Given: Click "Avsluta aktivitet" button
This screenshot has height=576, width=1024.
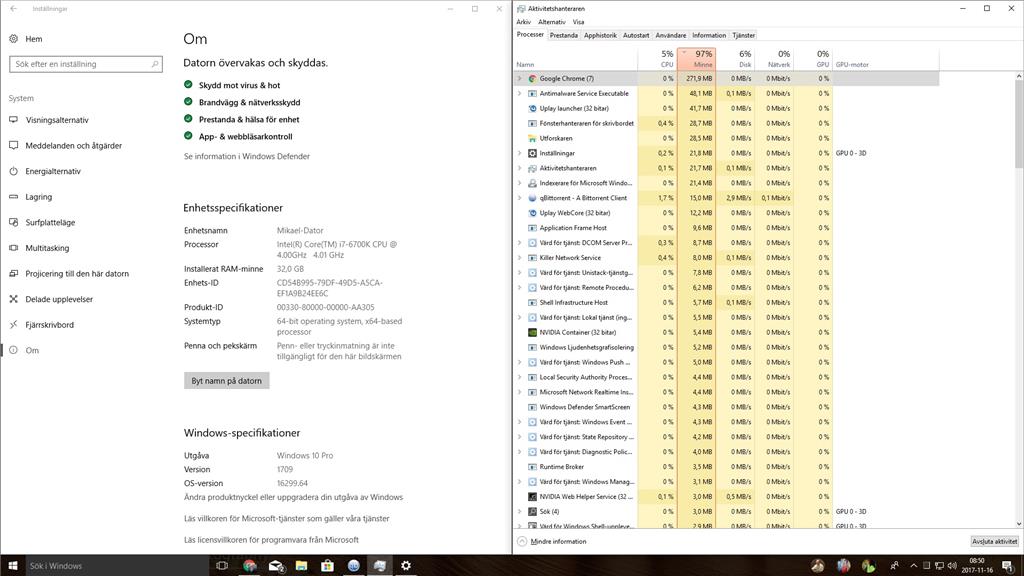Looking at the screenshot, I should (x=994, y=541).
